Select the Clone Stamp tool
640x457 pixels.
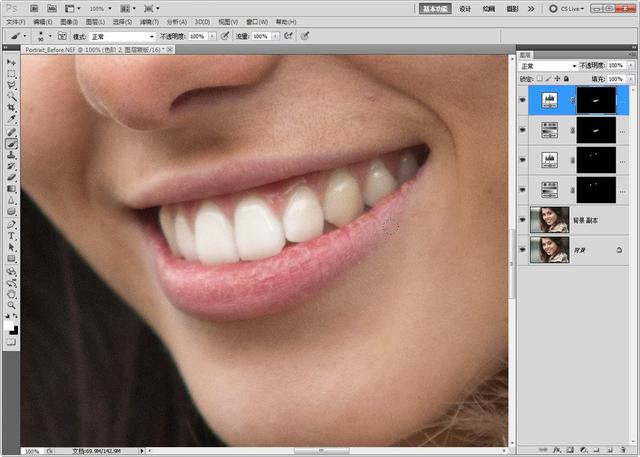(x=11, y=155)
